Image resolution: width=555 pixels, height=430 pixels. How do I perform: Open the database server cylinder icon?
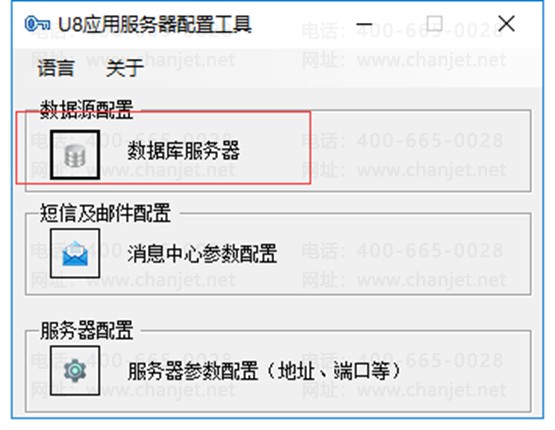(x=75, y=155)
